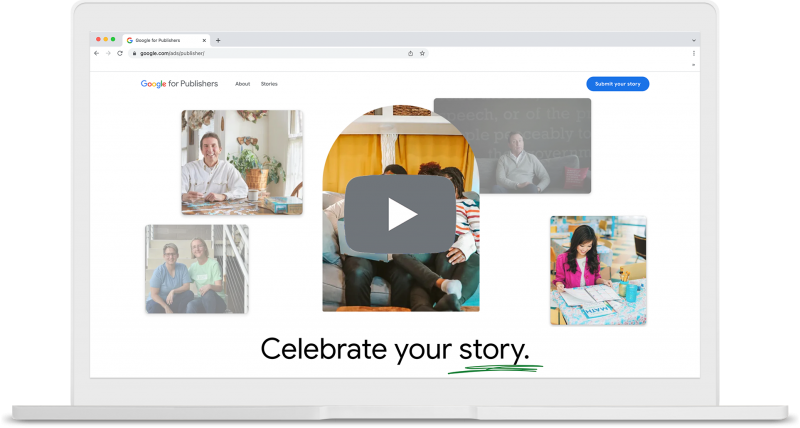Close the Google for Publishers tab
The height and width of the screenshot is (428, 800).
(x=205, y=40)
